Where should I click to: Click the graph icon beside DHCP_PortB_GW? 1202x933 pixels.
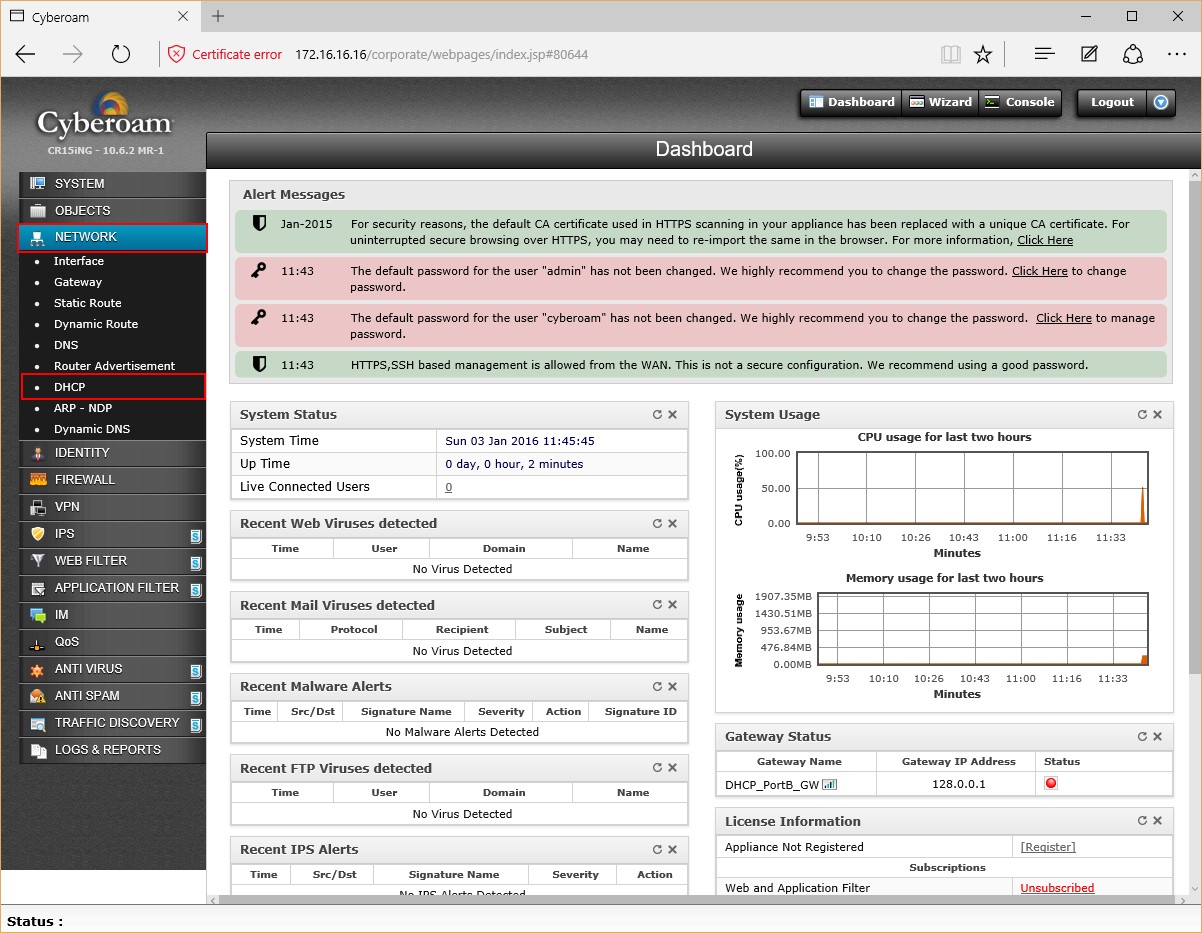pos(829,784)
